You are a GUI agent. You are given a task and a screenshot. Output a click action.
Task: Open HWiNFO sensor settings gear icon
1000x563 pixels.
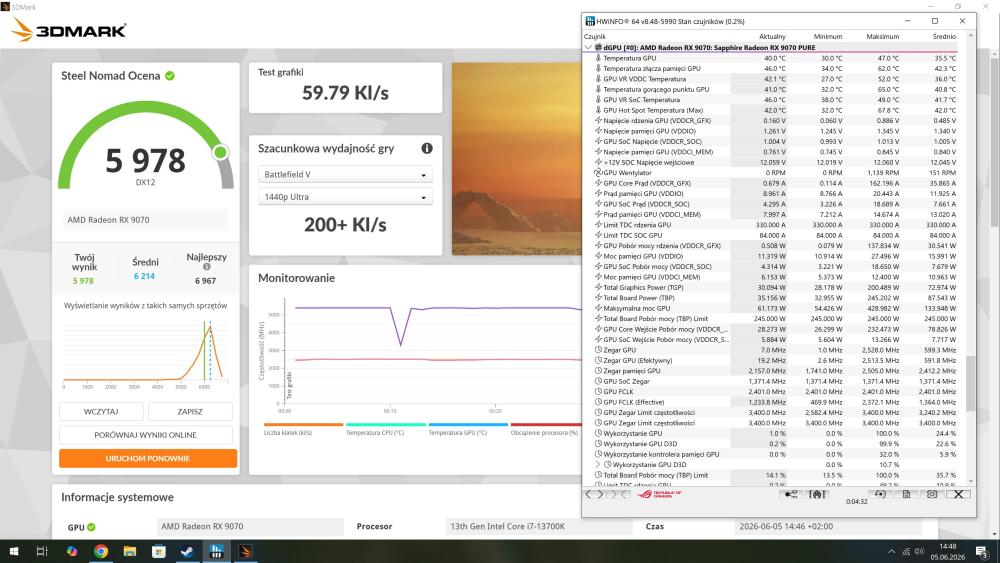click(x=932, y=494)
